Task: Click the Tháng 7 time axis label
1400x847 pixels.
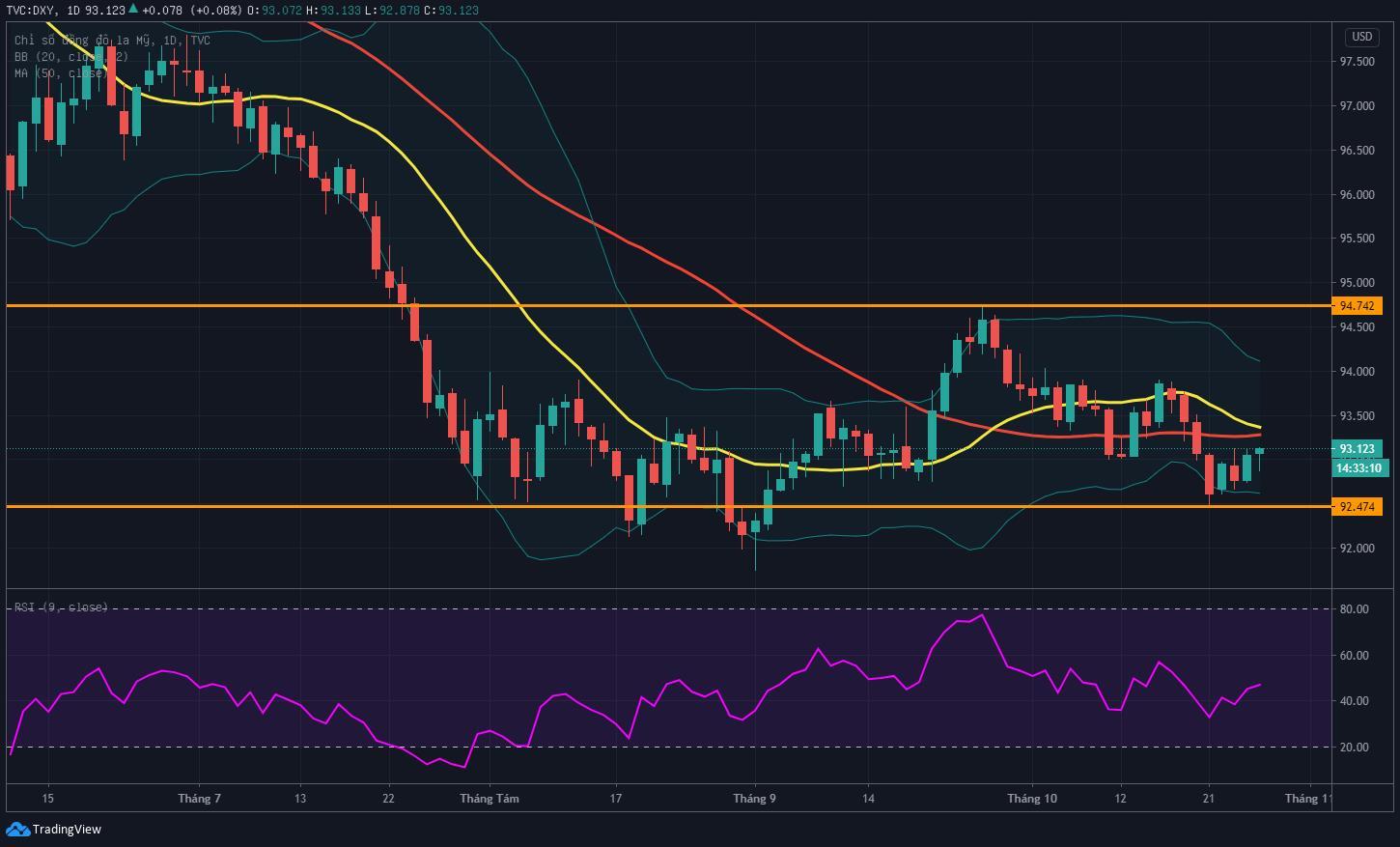Action: (x=200, y=799)
